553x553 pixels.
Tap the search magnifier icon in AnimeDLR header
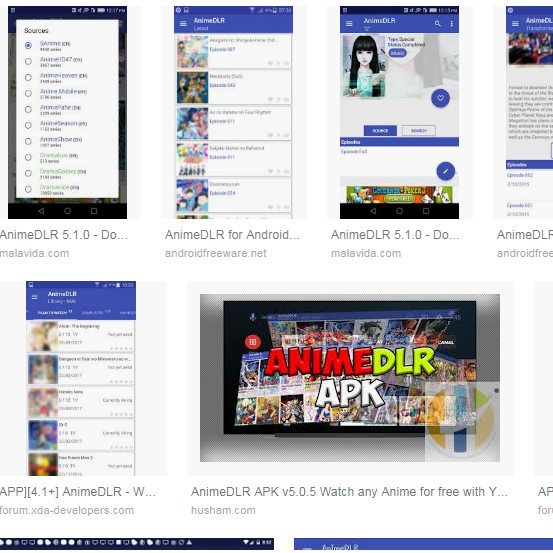tap(438, 24)
